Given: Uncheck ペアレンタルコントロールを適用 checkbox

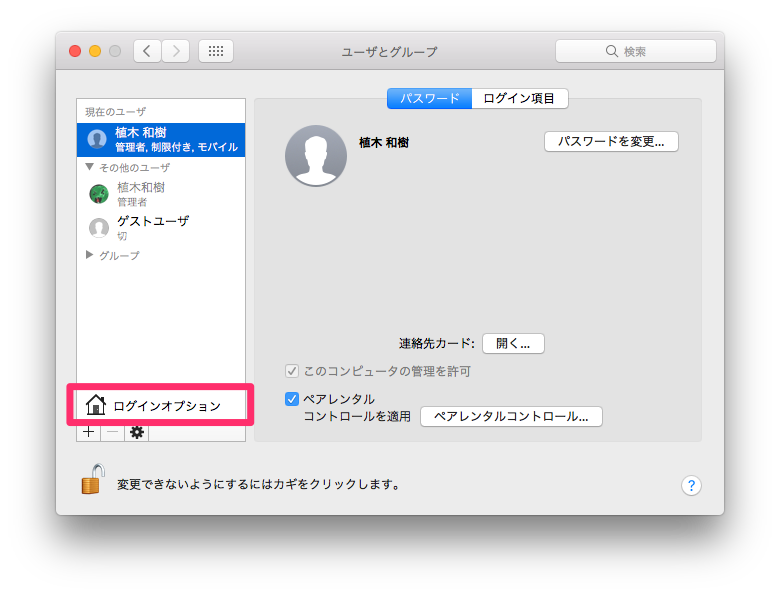Looking at the screenshot, I should pyautogui.click(x=292, y=399).
